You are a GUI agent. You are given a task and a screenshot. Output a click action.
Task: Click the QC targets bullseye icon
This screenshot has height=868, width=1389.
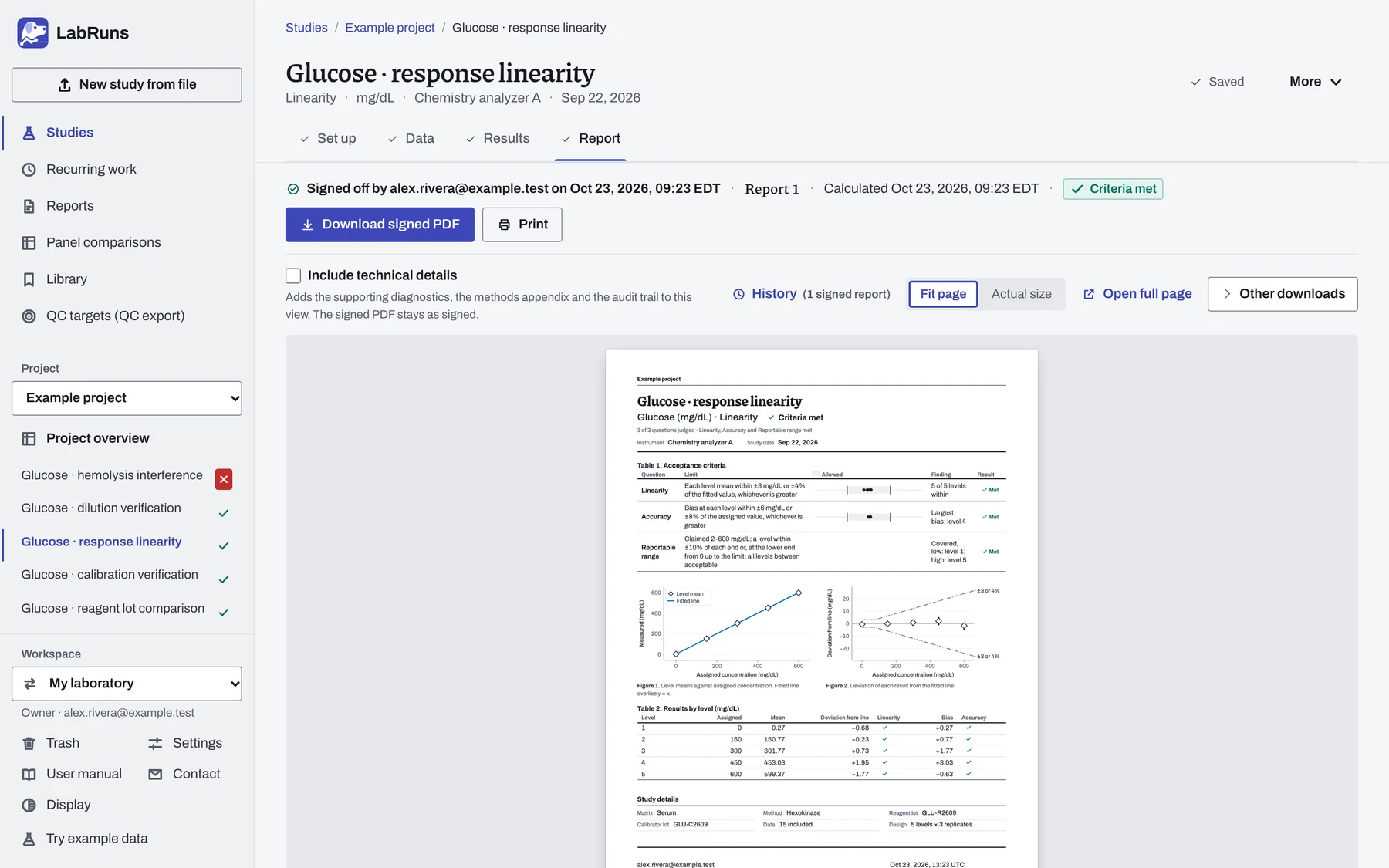[29, 316]
